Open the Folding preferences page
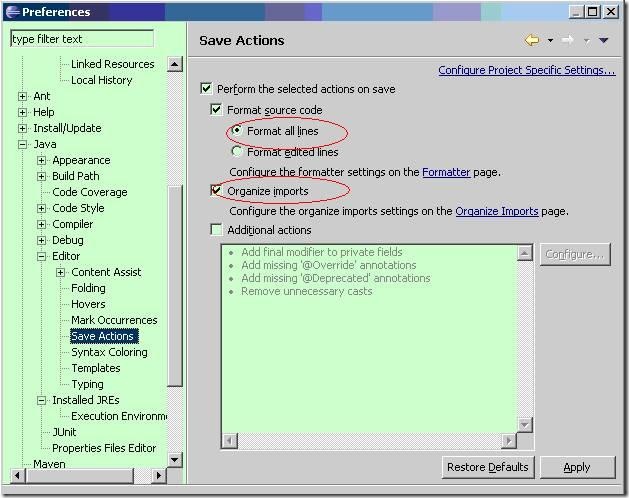 [x=88, y=288]
